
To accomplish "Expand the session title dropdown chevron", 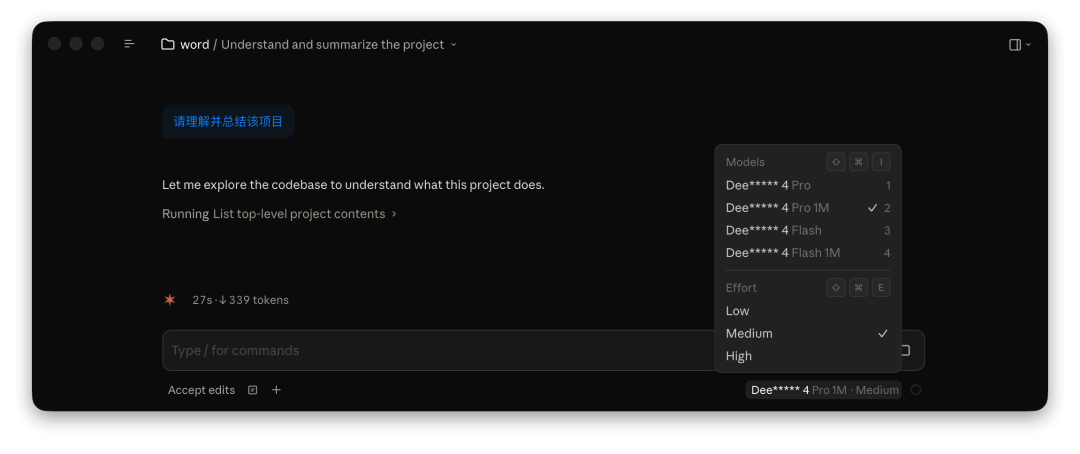I will point(454,45).
